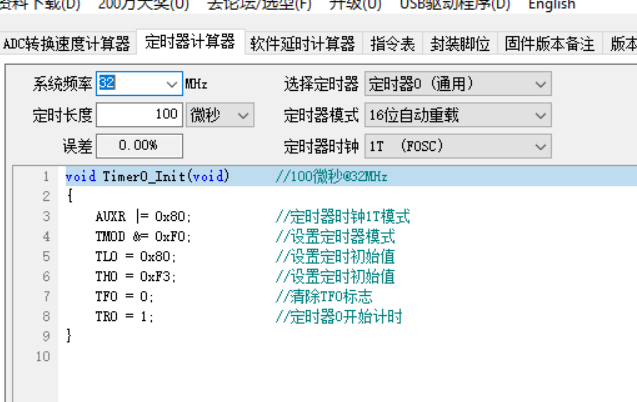The width and height of the screenshot is (637, 402).
Task: Switch to 封装脚位 tab
Action: 460,43
